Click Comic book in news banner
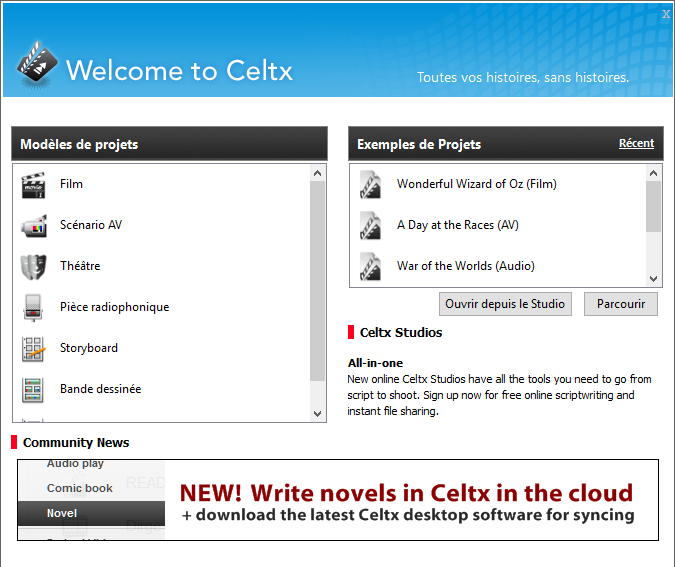675x567 pixels. (80, 488)
